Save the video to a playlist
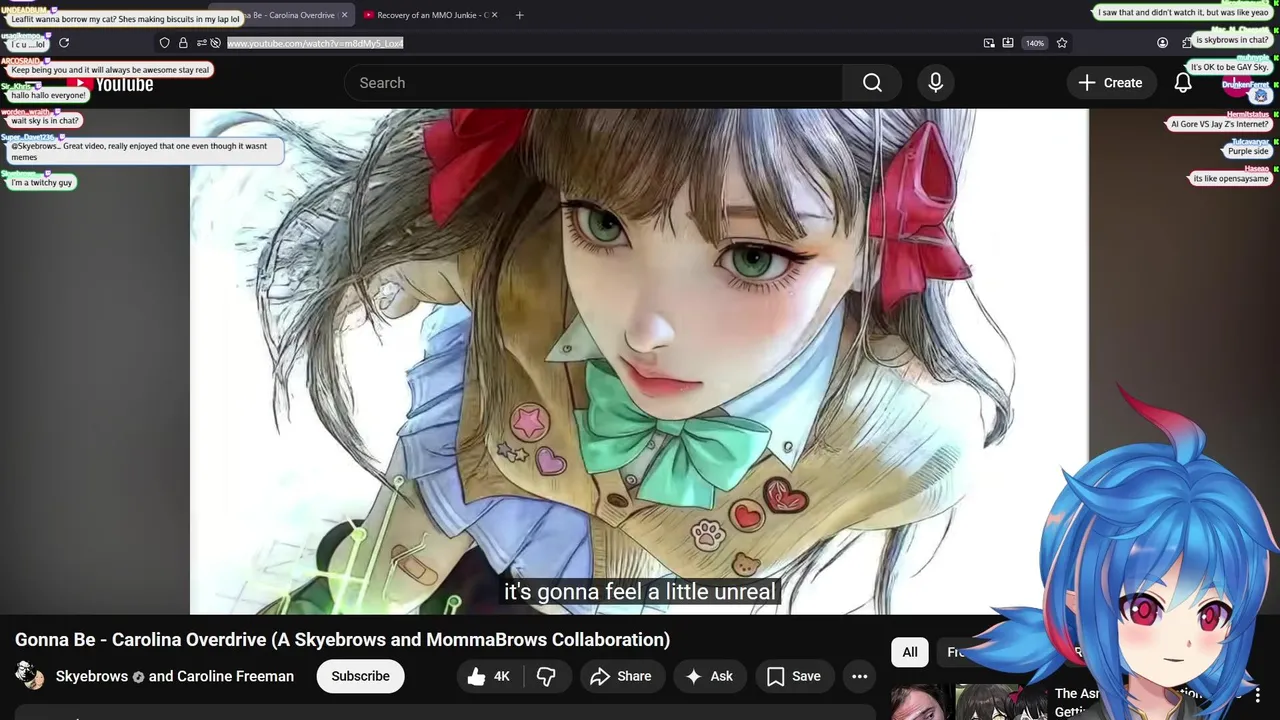Screen dimensions: 1280x720 click(x=794, y=677)
